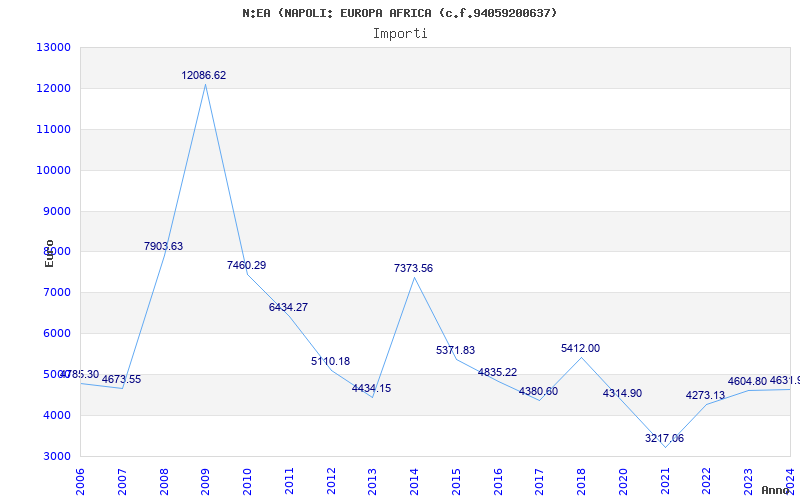The width and height of the screenshot is (800, 500).
Task: Click the 2018 x-axis year label
Action: click(582, 481)
